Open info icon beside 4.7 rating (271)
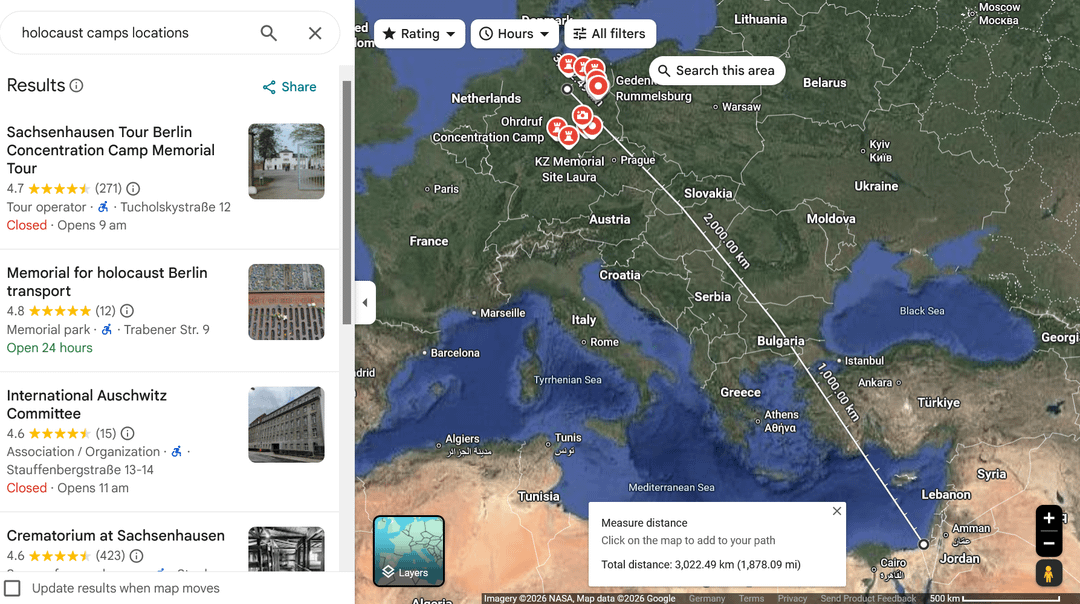 pyautogui.click(x=134, y=189)
